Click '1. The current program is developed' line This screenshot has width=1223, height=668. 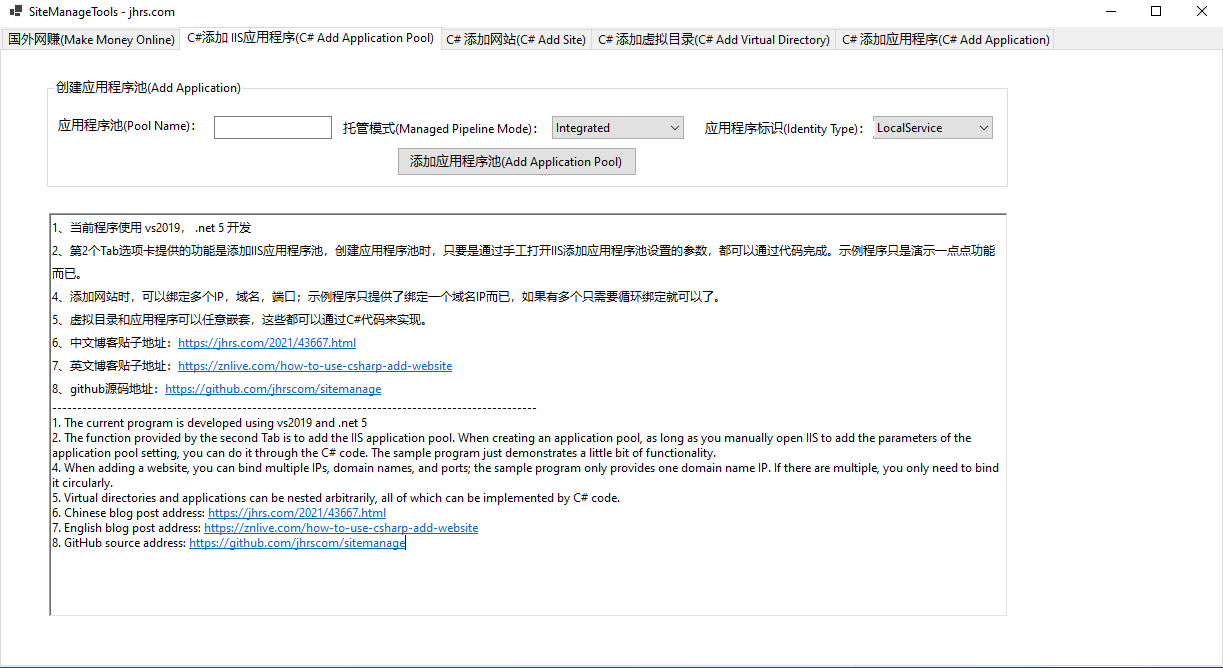tap(210, 423)
